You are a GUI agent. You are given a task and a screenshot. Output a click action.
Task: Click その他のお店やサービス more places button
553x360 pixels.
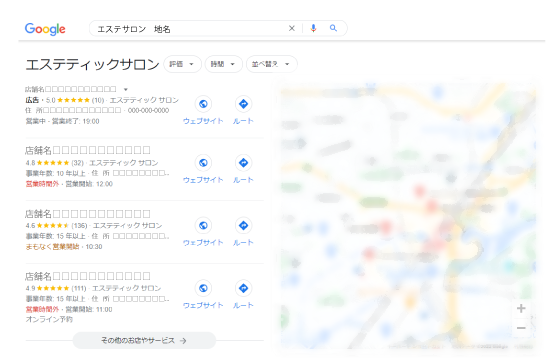tap(144, 341)
